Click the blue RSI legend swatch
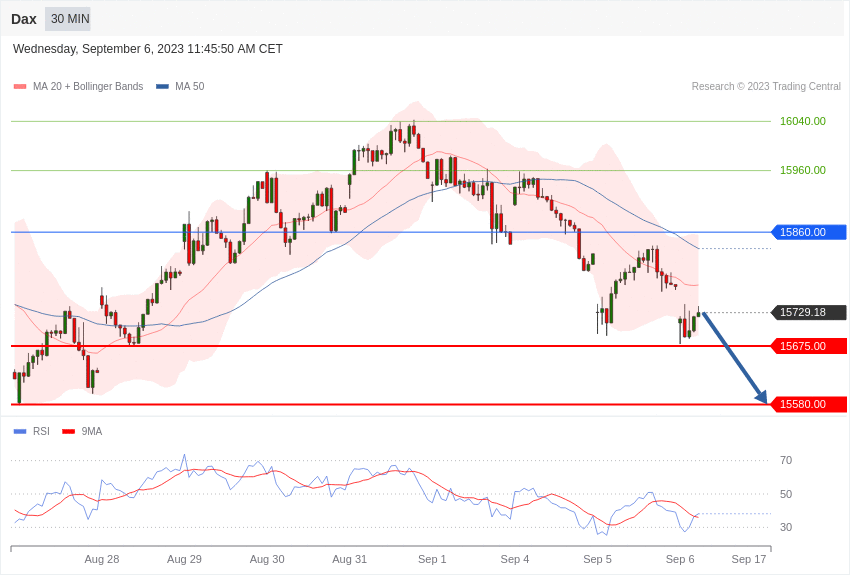Image resolution: width=850 pixels, height=576 pixels. pyautogui.click(x=20, y=432)
